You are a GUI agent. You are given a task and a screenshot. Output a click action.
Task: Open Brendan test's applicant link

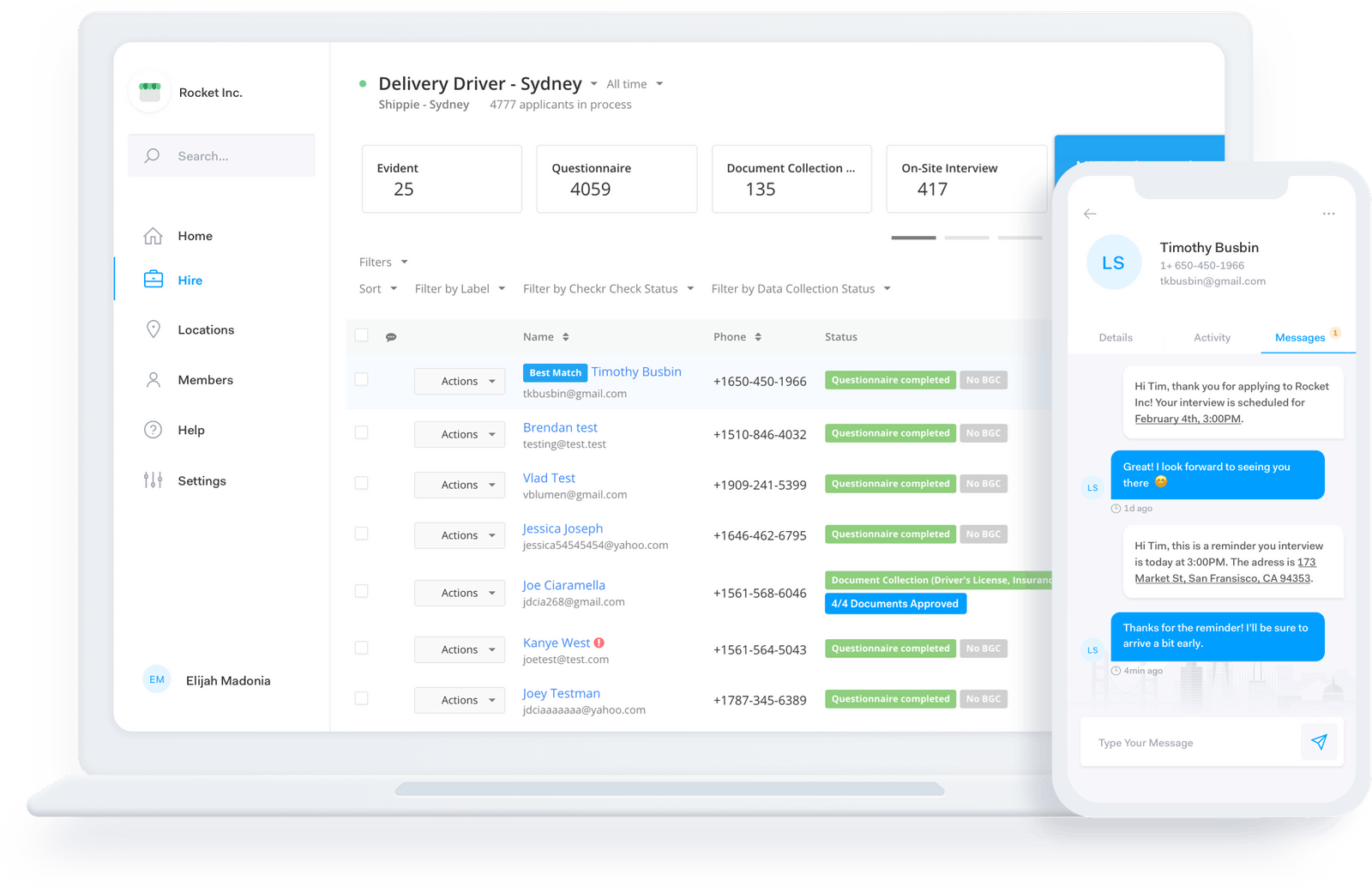click(560, 427)
